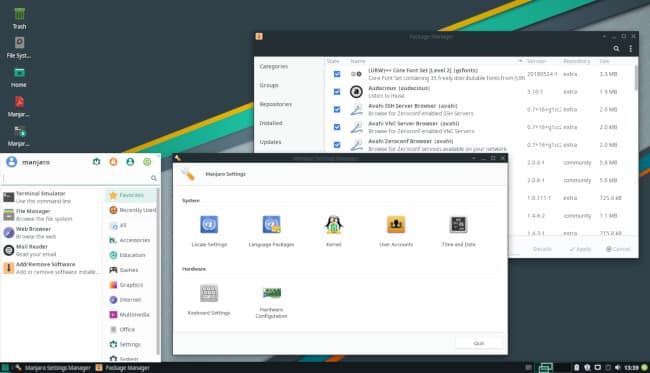The image size is (650, 373).
Task: Select Installed in Package Manager sidebar
Action: click(271, 123)
